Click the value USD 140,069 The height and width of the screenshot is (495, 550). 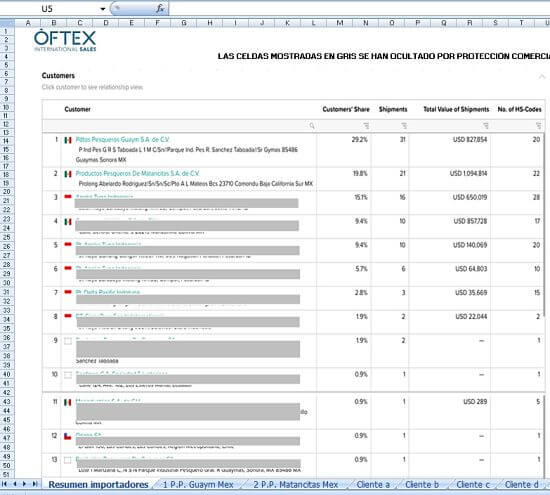[x=470, y=245]
